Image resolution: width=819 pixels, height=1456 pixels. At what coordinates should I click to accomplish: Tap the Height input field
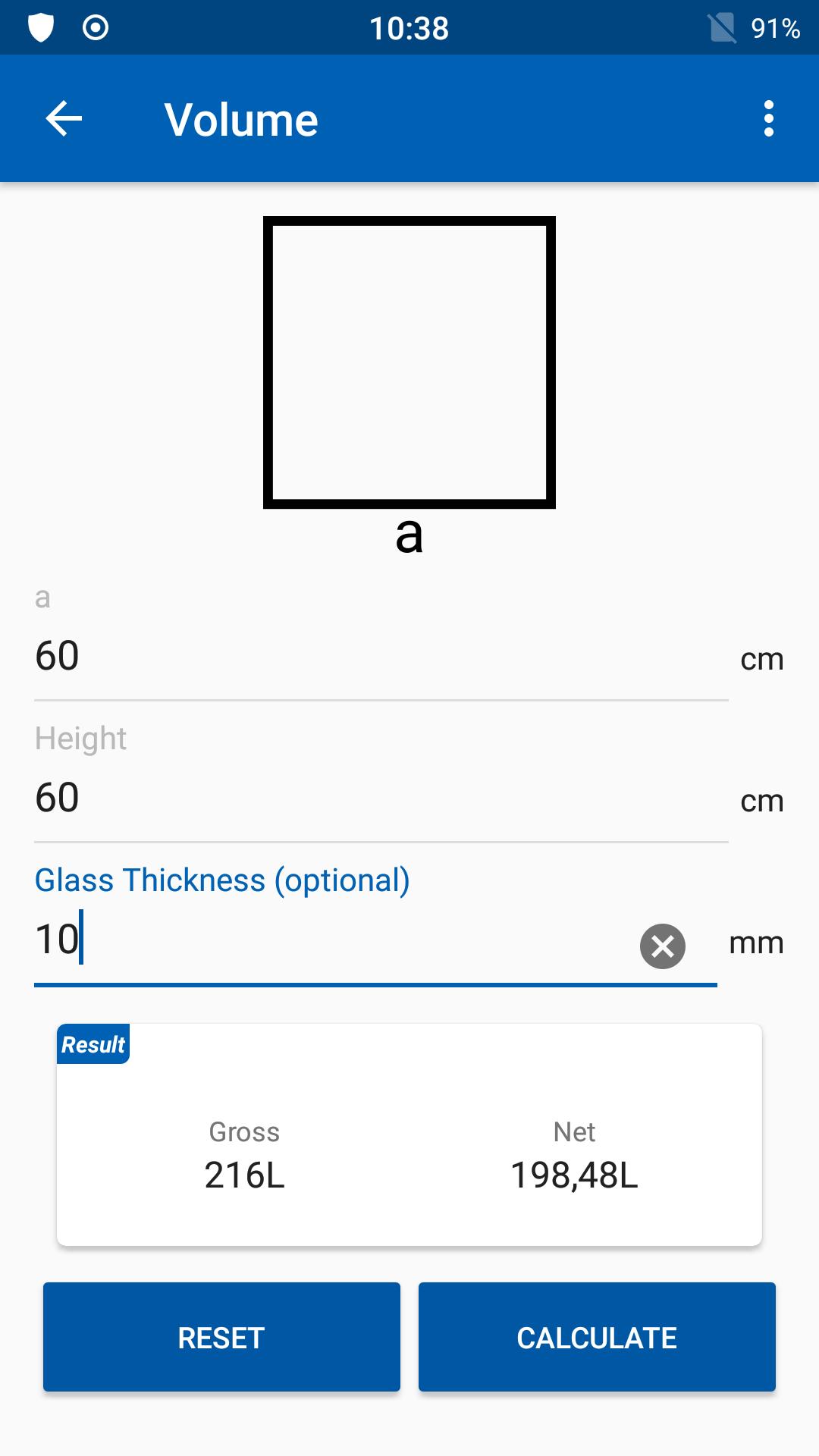(303, 798)
